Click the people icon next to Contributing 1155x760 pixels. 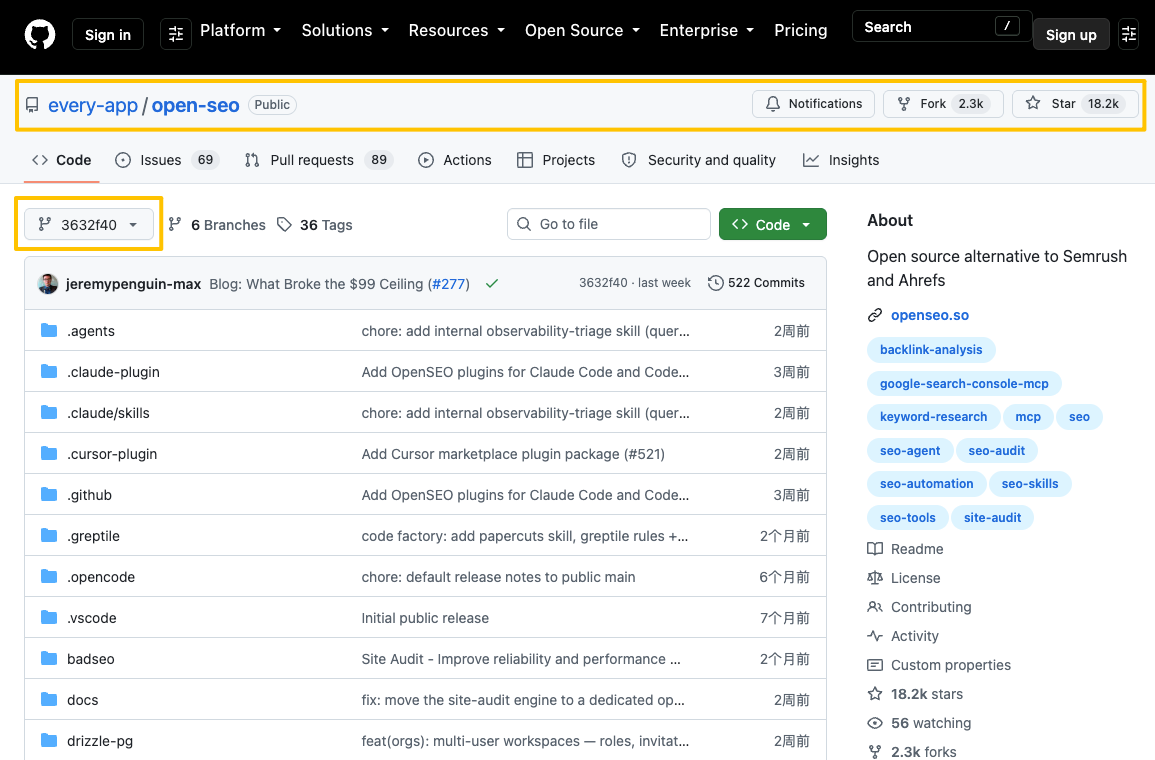click(x=875, y=607)
